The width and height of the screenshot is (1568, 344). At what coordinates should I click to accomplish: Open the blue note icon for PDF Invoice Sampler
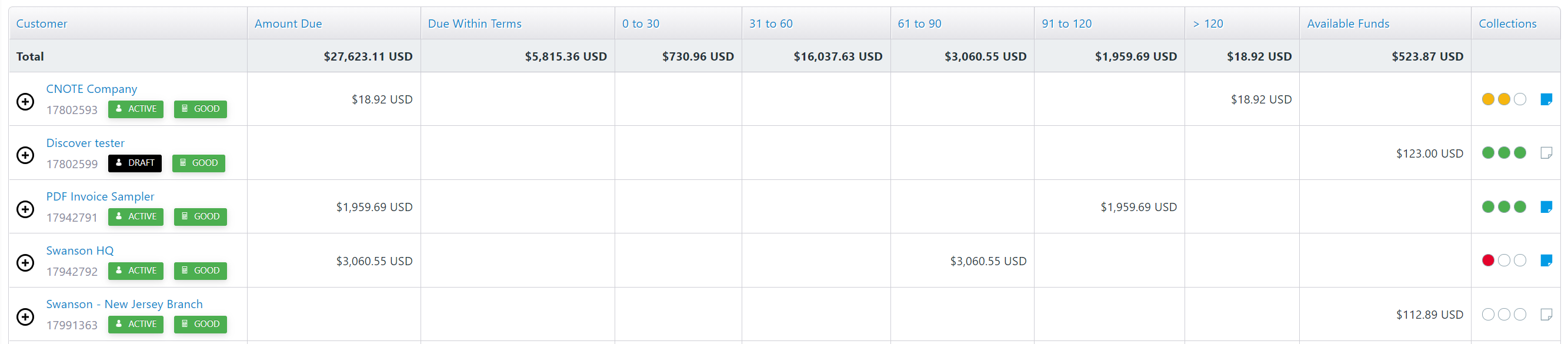1546,207
